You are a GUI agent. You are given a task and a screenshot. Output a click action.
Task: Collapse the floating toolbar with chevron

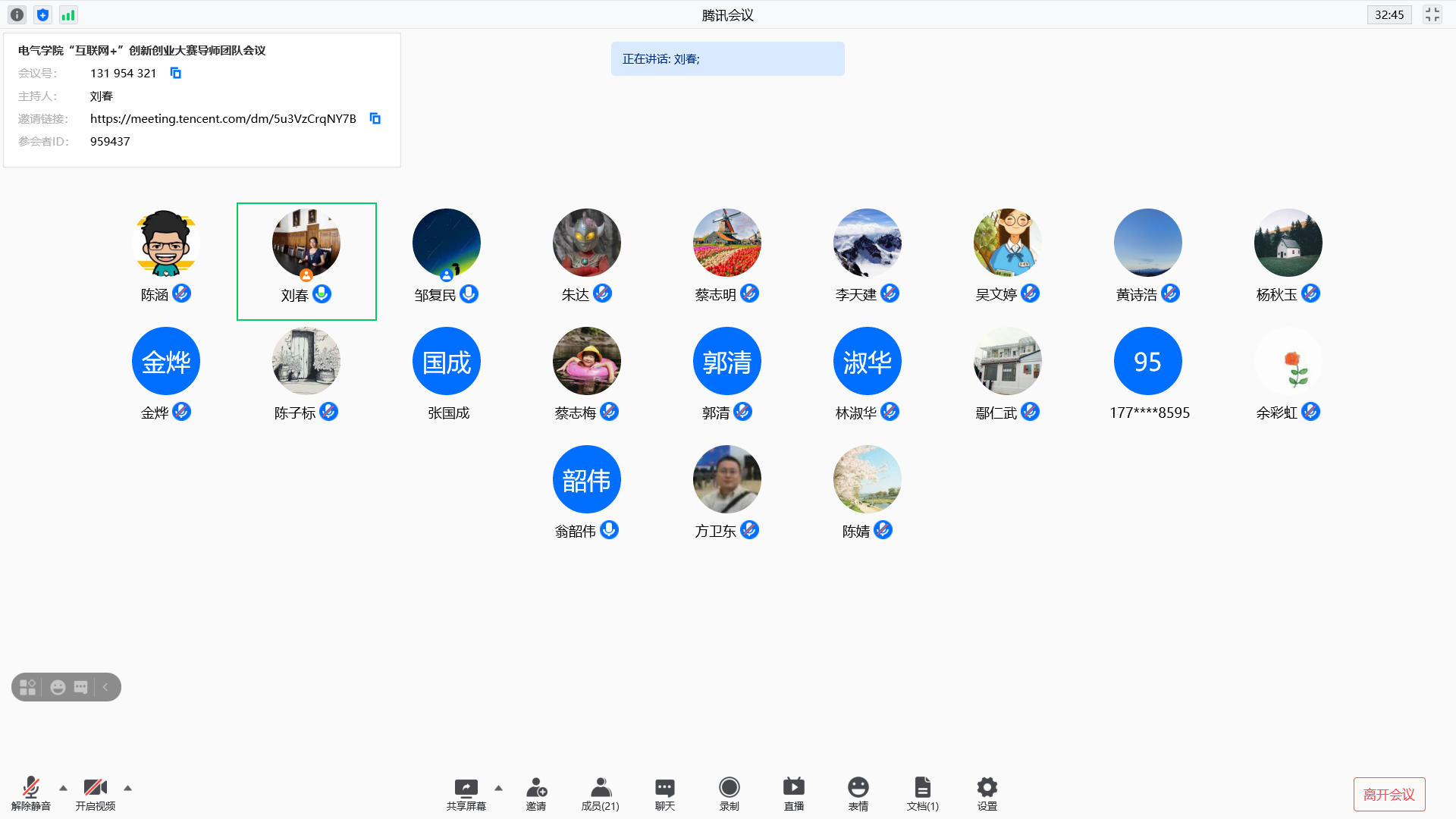click(x=105, y=687)
